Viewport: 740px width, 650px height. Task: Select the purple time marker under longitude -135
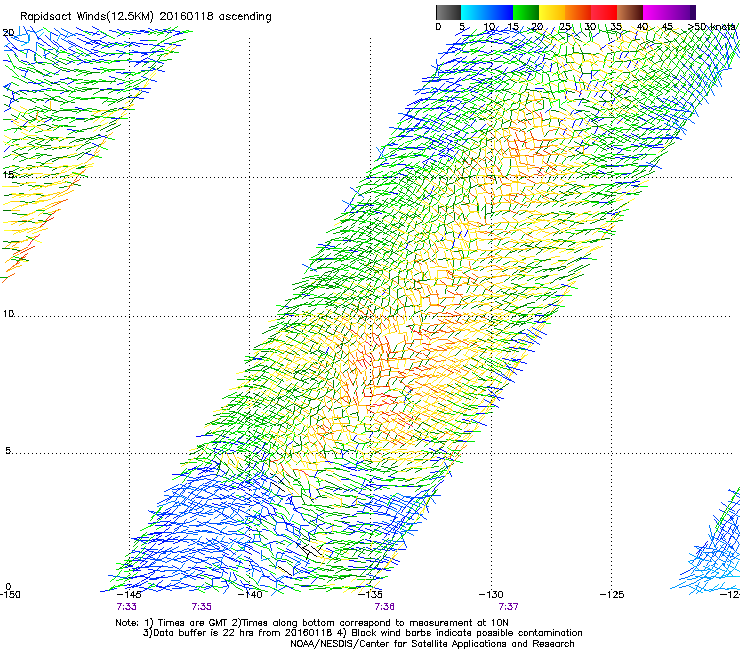[384, 607]
